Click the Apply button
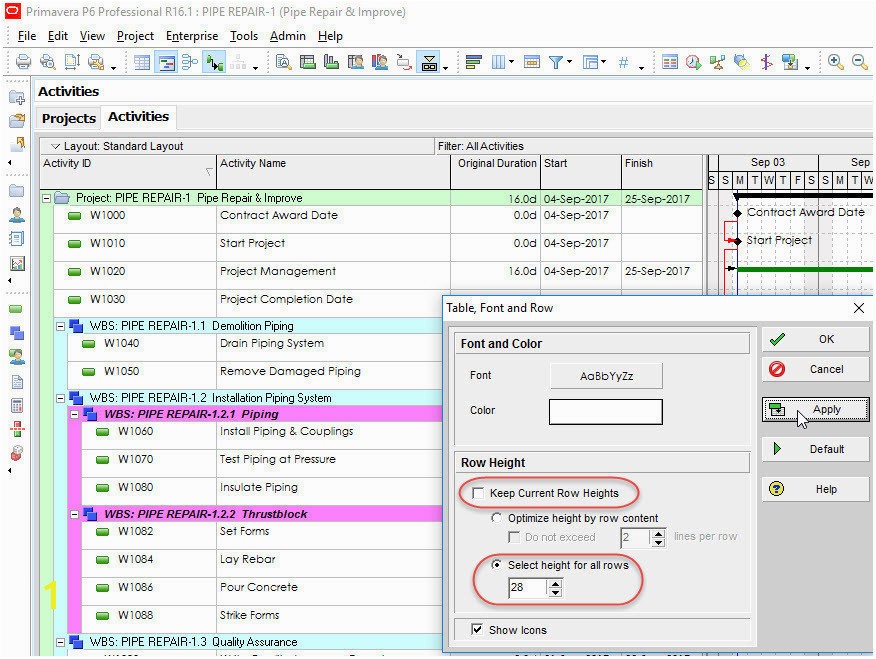876x659 pixels. click(815, 409)
